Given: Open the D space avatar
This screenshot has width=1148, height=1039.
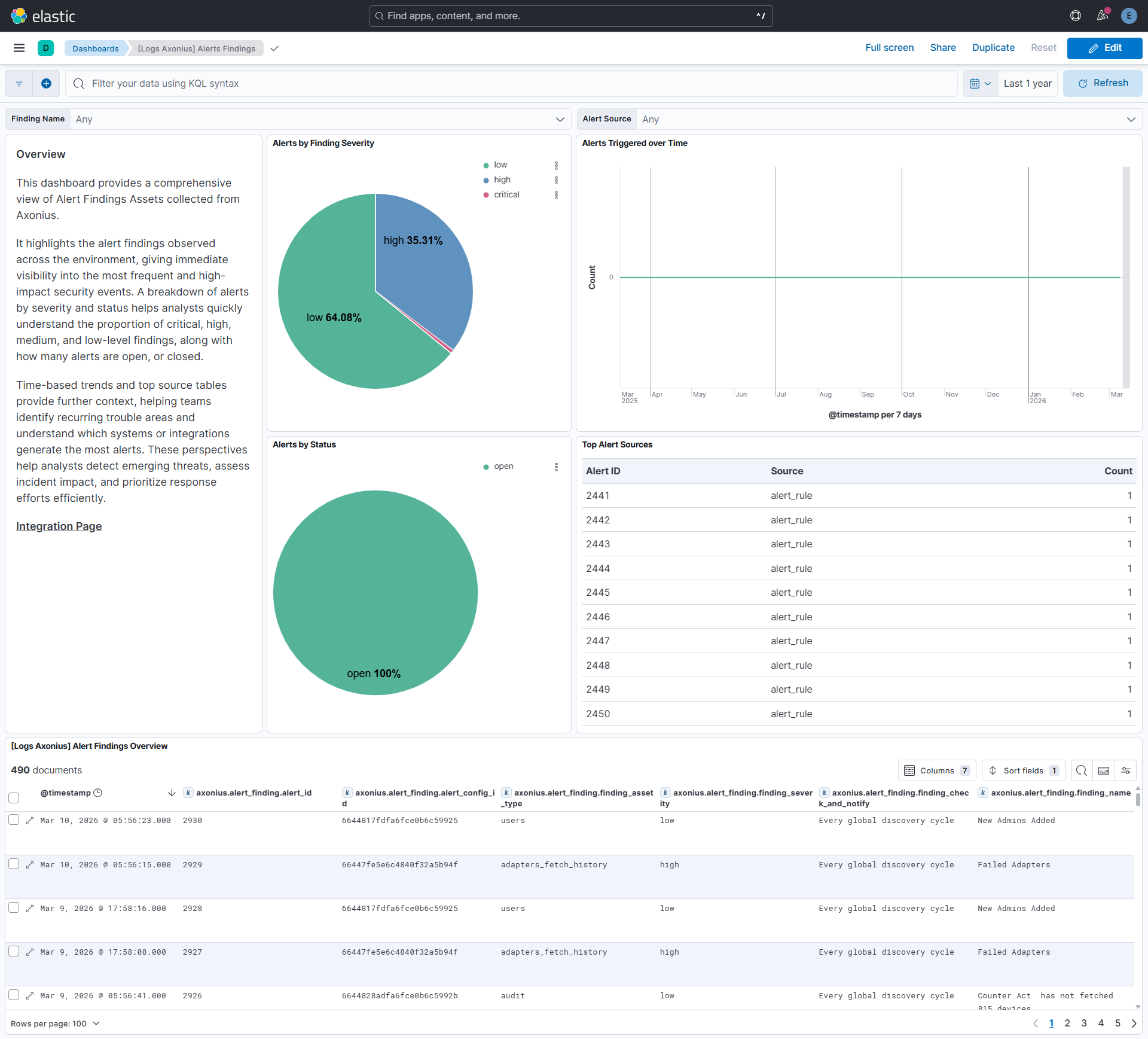Looking at the screenshot, I should pos(45,48).
